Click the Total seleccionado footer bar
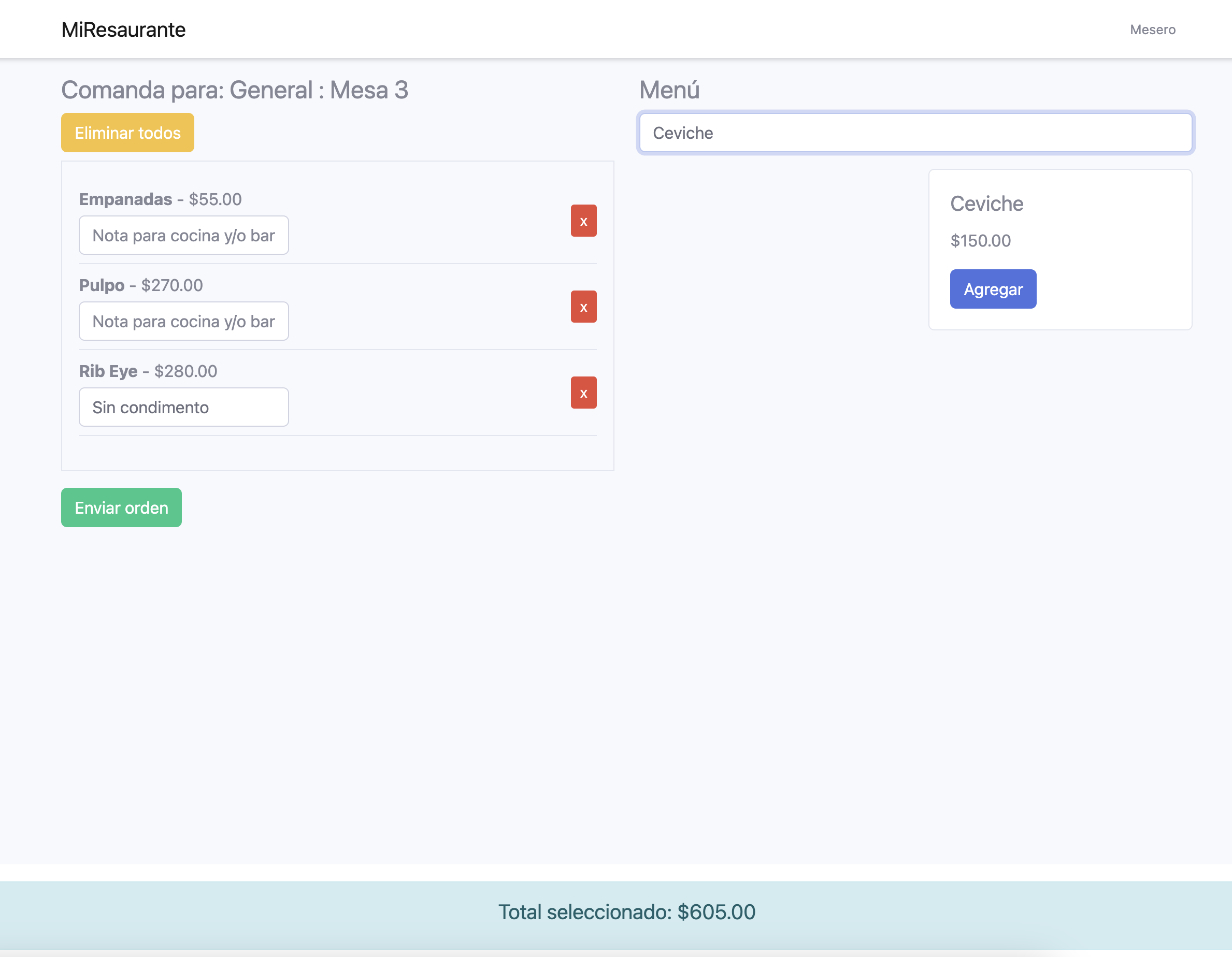This screenshot has height=957, width=1232. [626, 912]
